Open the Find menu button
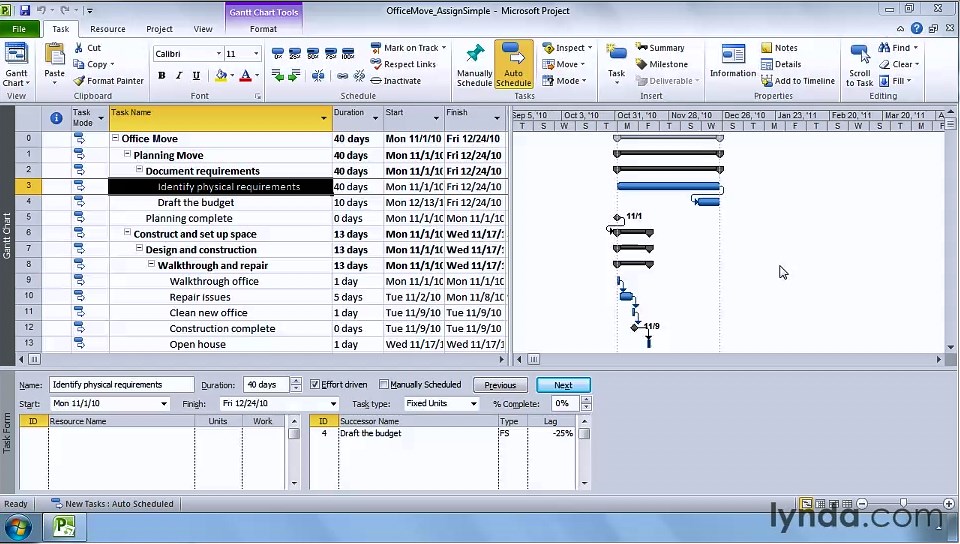Image resolution: width=960 pixels, height=544 pixels. (x=898, y=48)
